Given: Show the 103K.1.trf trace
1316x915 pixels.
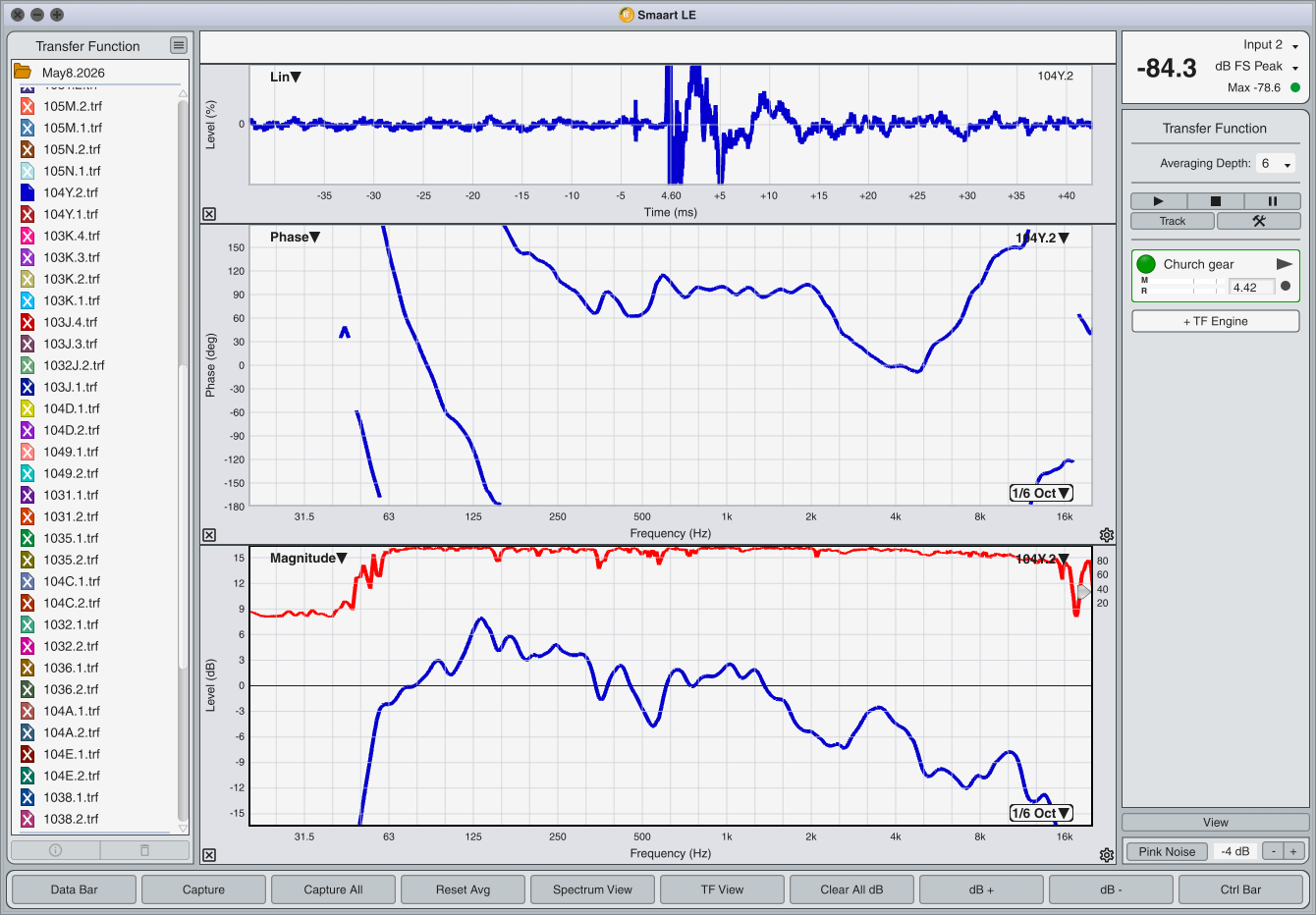Looking at the screenshot, I should (27, 300).
